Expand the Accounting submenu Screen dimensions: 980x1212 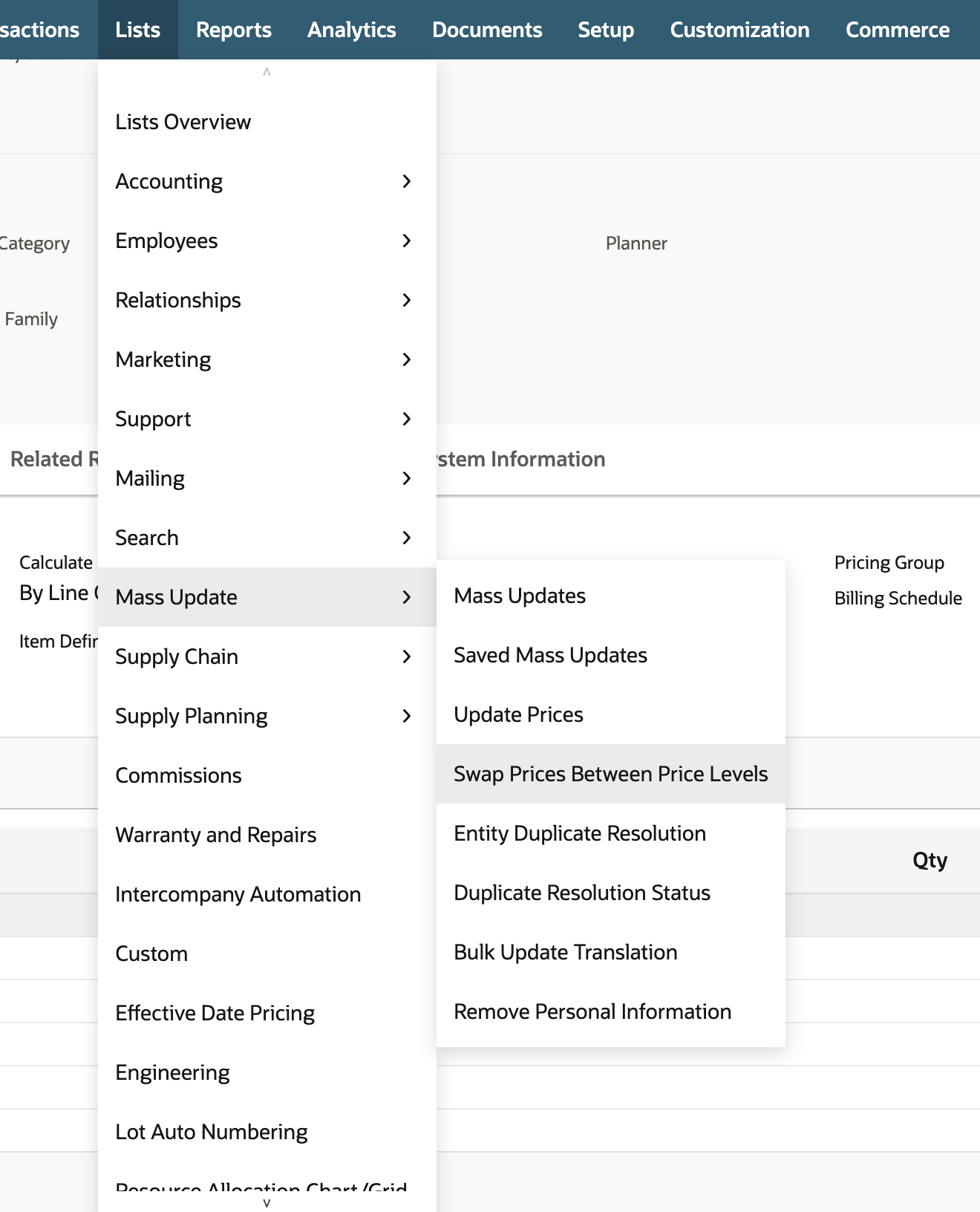click(x=267, y=181)
